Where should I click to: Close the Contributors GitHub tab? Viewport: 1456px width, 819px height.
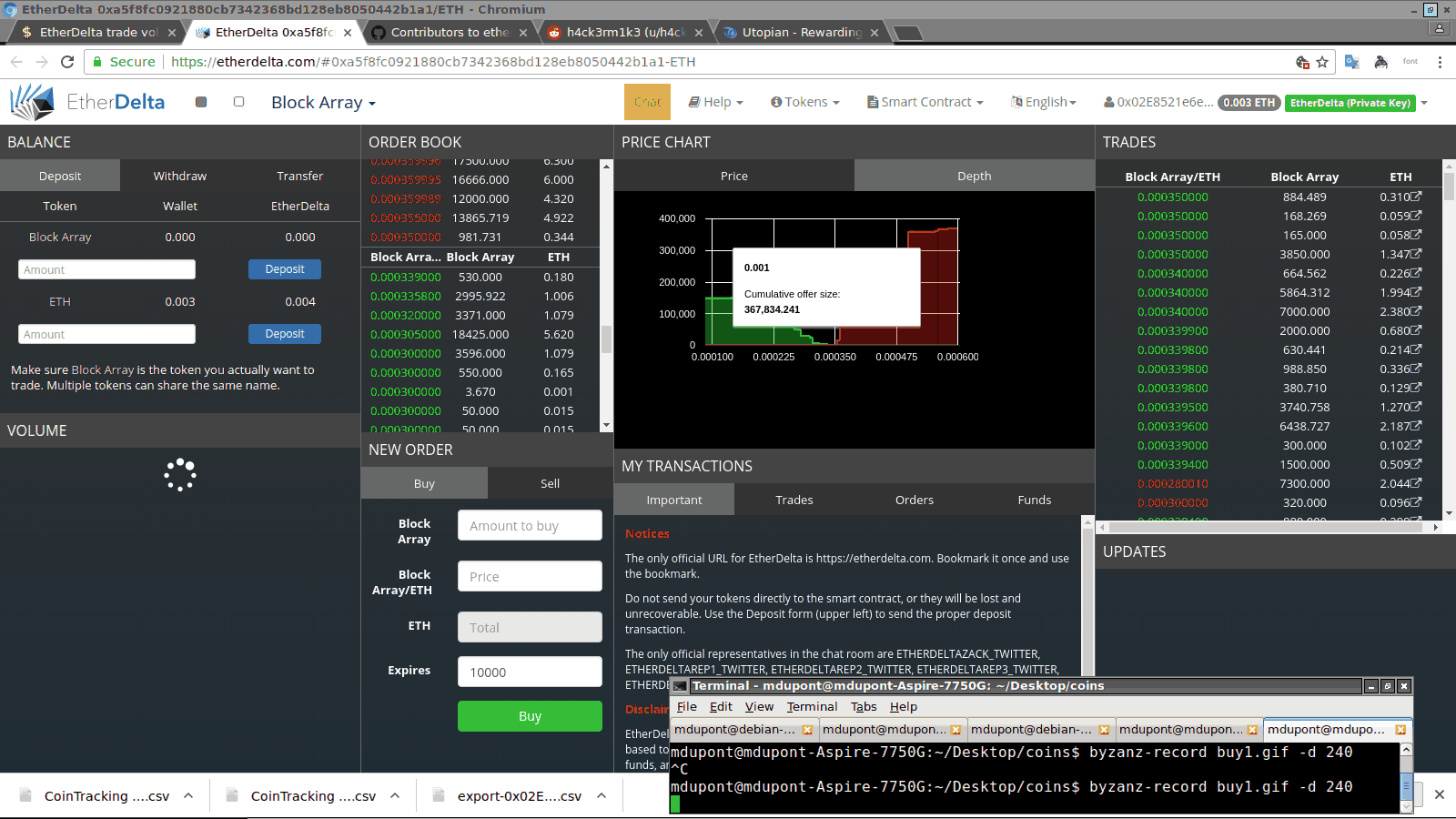tap(523, 32)
